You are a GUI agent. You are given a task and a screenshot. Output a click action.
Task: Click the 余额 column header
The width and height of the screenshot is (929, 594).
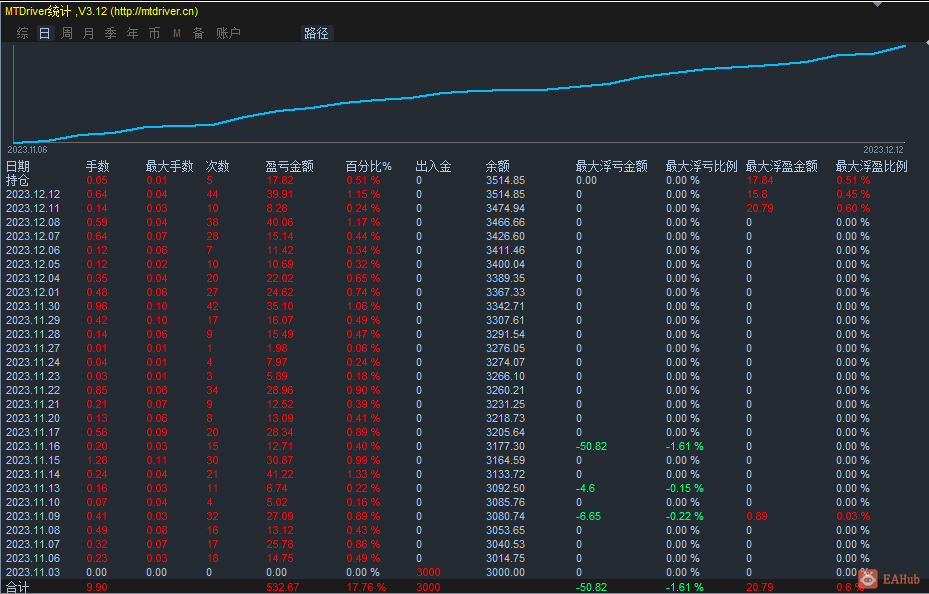click(498, 166)
